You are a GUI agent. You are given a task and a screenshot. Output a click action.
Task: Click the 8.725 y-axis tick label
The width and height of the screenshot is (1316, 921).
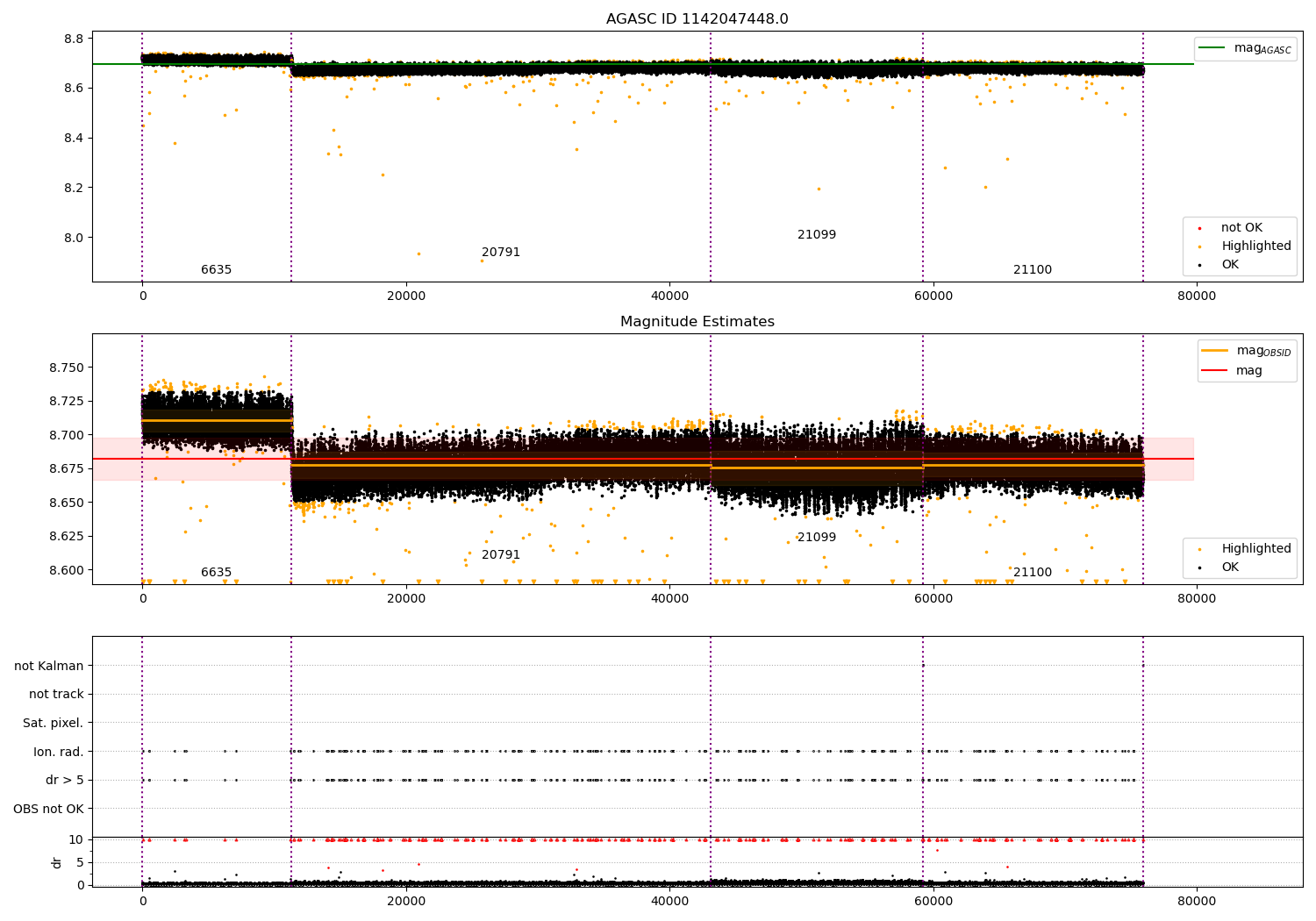(67, 401)
